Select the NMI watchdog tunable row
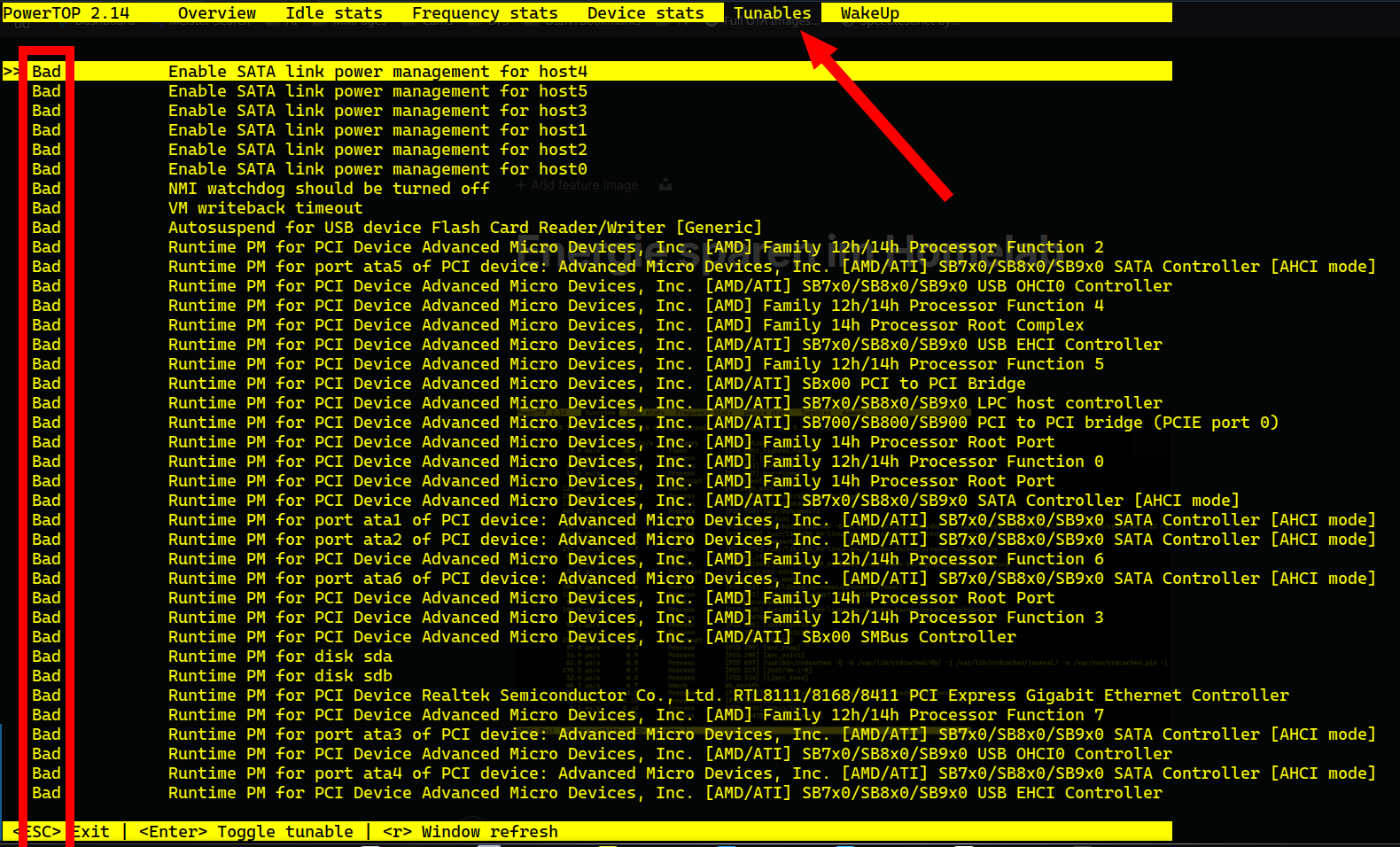The image size is (1400, 847). [329, 189]
